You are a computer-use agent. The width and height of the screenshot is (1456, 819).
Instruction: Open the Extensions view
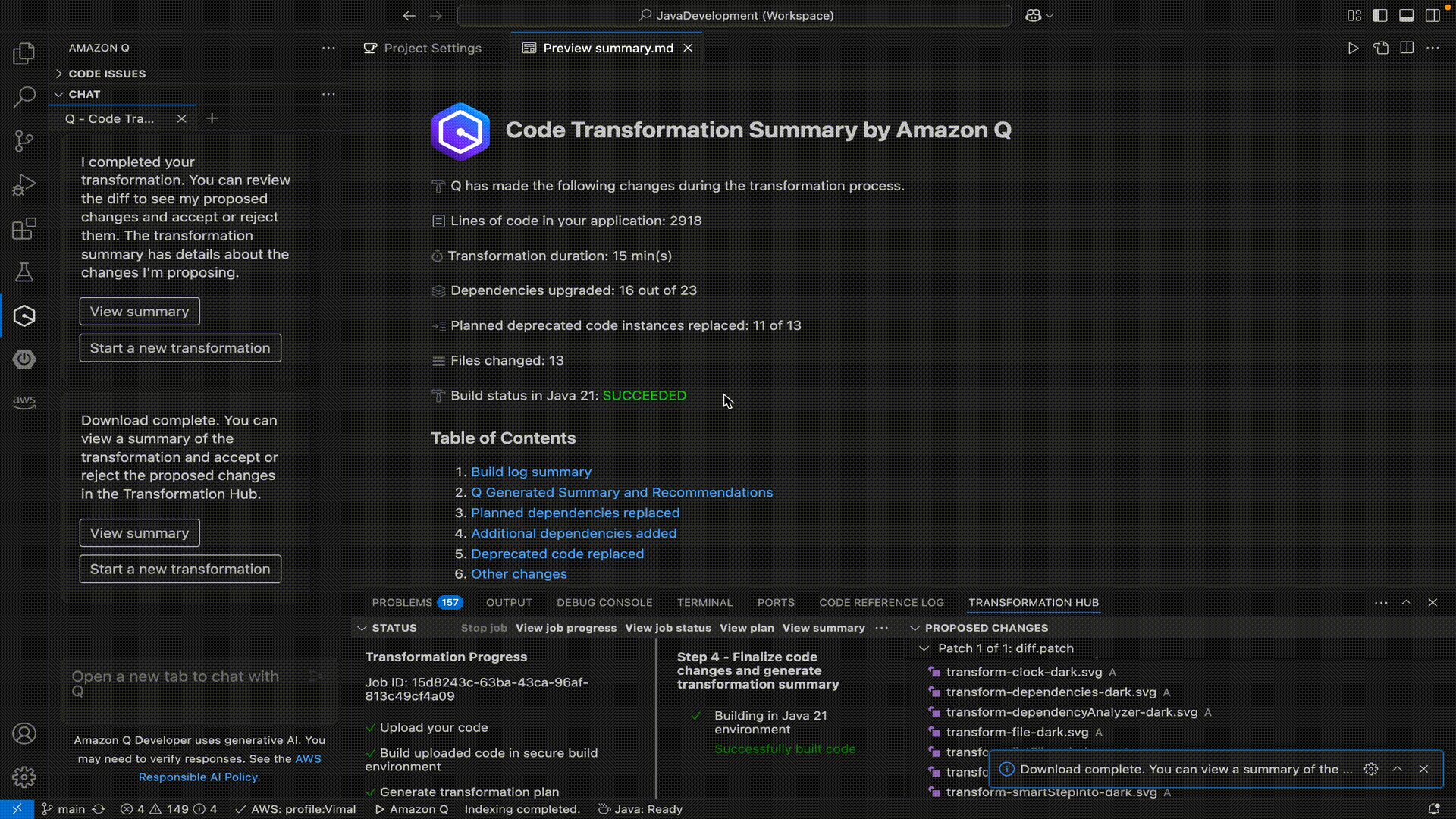pos(24,228)
